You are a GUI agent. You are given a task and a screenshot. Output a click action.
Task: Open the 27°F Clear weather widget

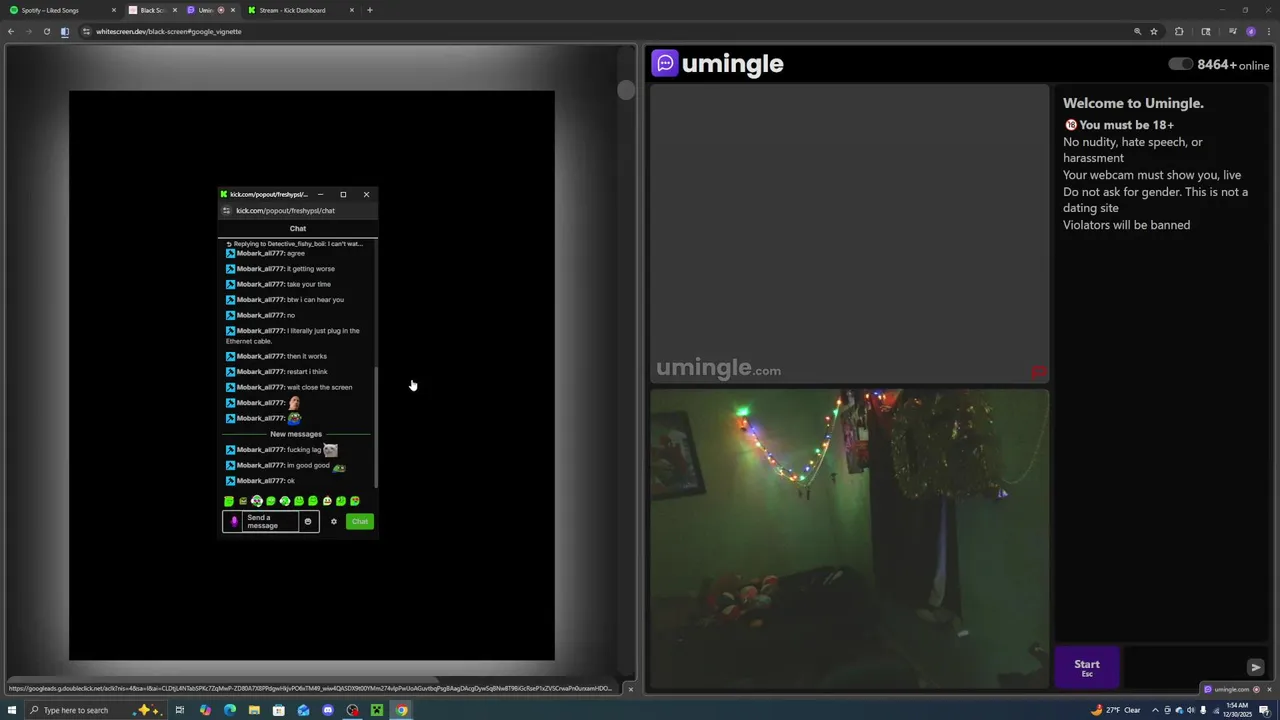tap(1117, 710)
